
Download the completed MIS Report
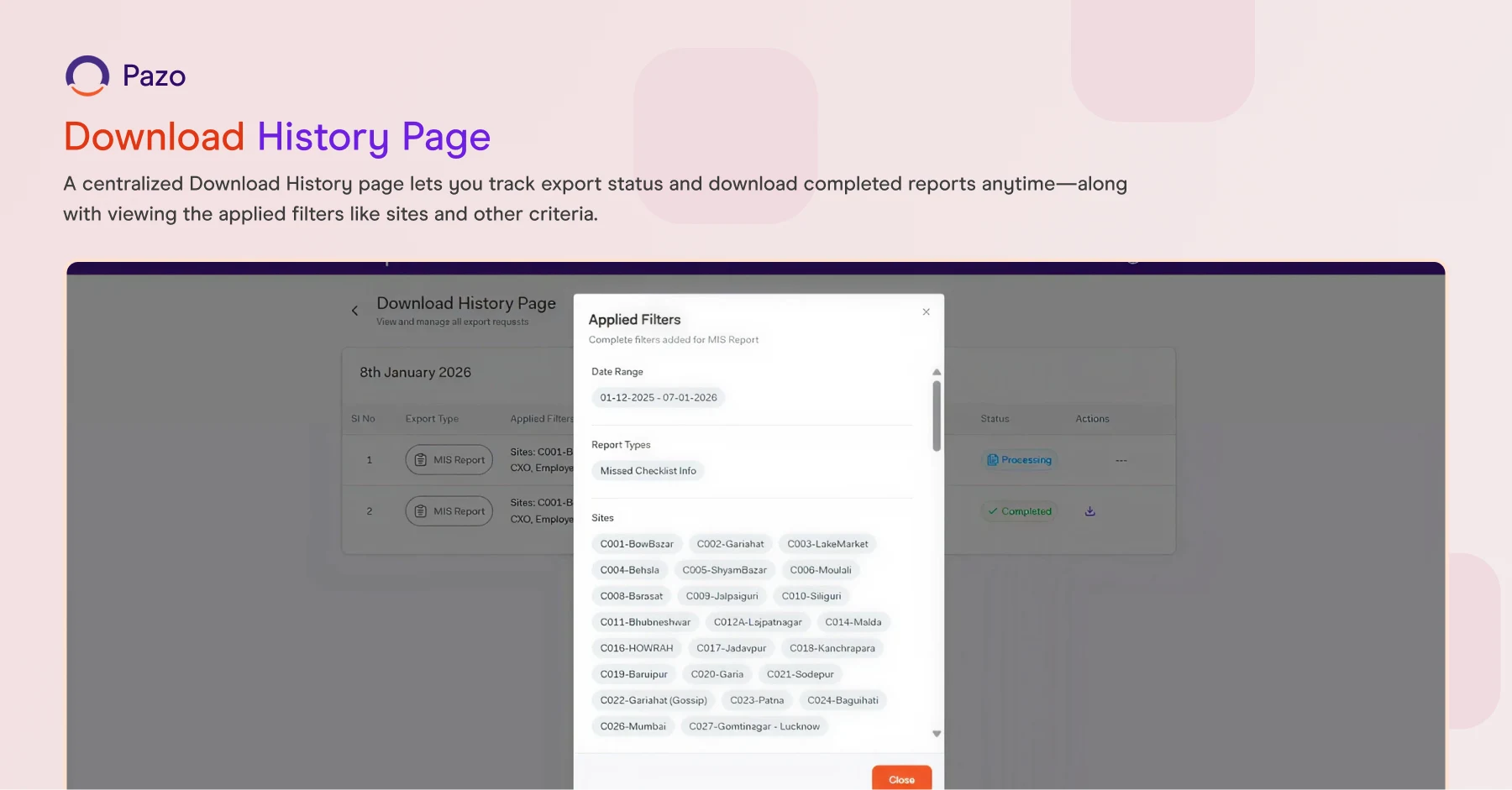pyautogui.click(x=1089, y=511)
